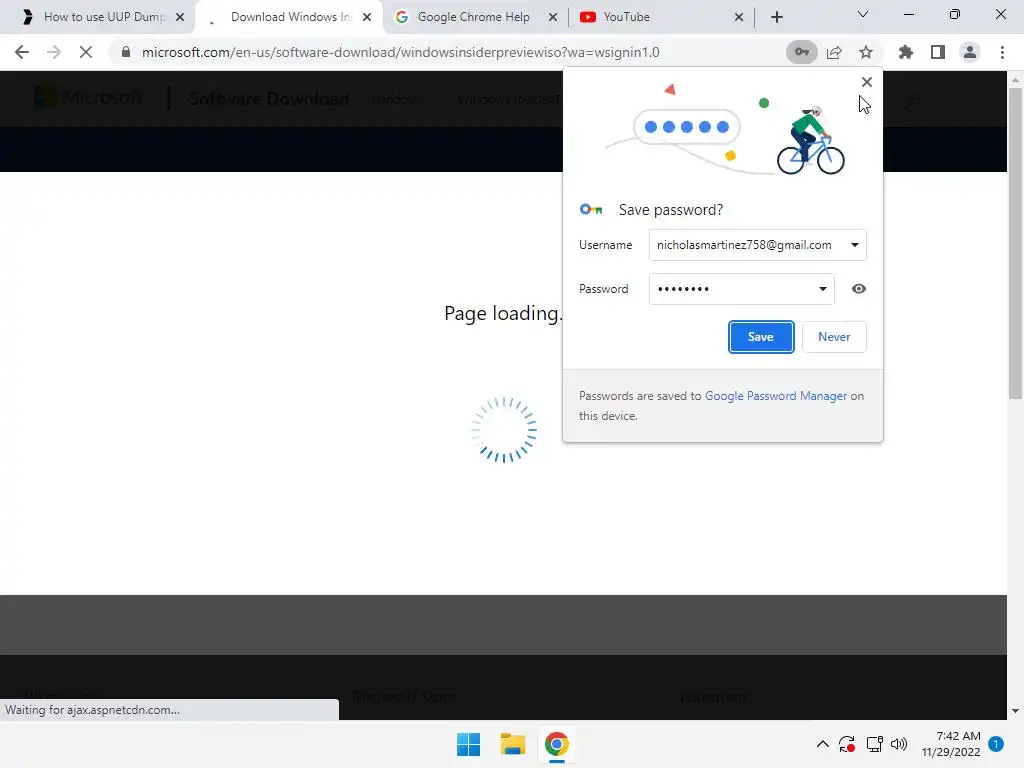Click the dimmed Software Download heading
The image size is (1024, 768).
(268, 99)
